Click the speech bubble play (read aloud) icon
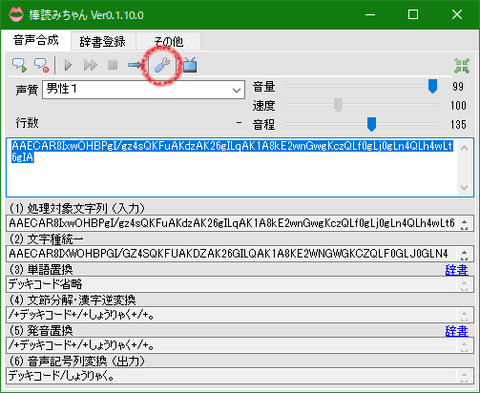 pos(19,65)
